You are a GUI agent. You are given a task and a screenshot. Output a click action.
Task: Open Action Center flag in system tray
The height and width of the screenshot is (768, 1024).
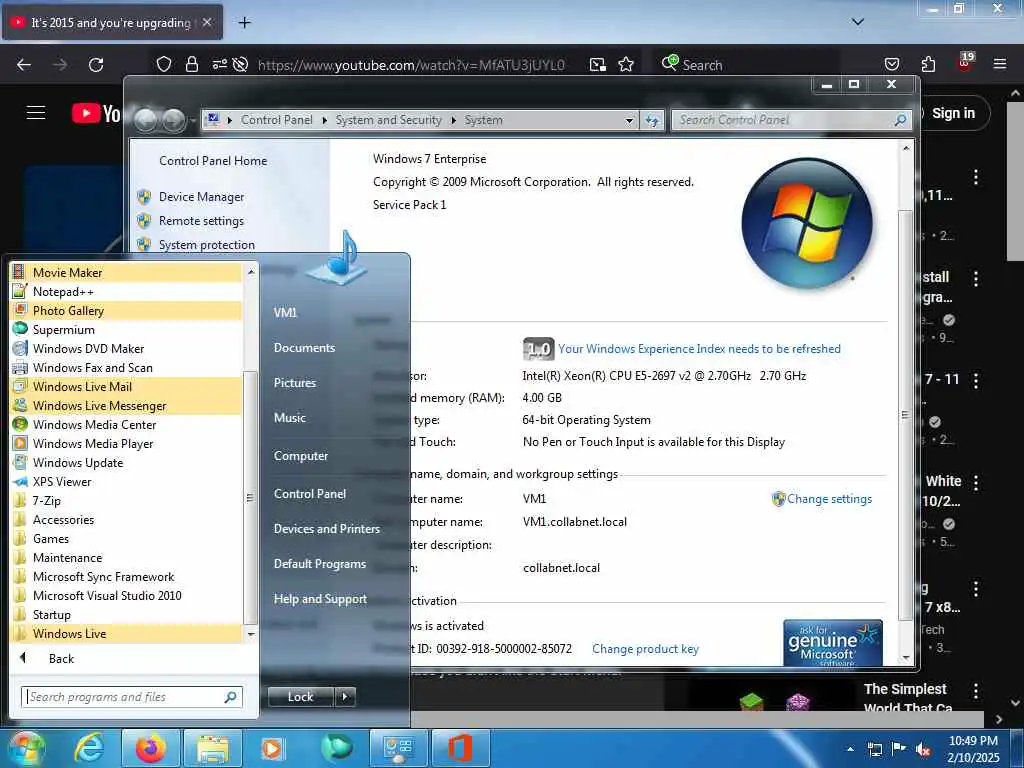pos(899,749)
